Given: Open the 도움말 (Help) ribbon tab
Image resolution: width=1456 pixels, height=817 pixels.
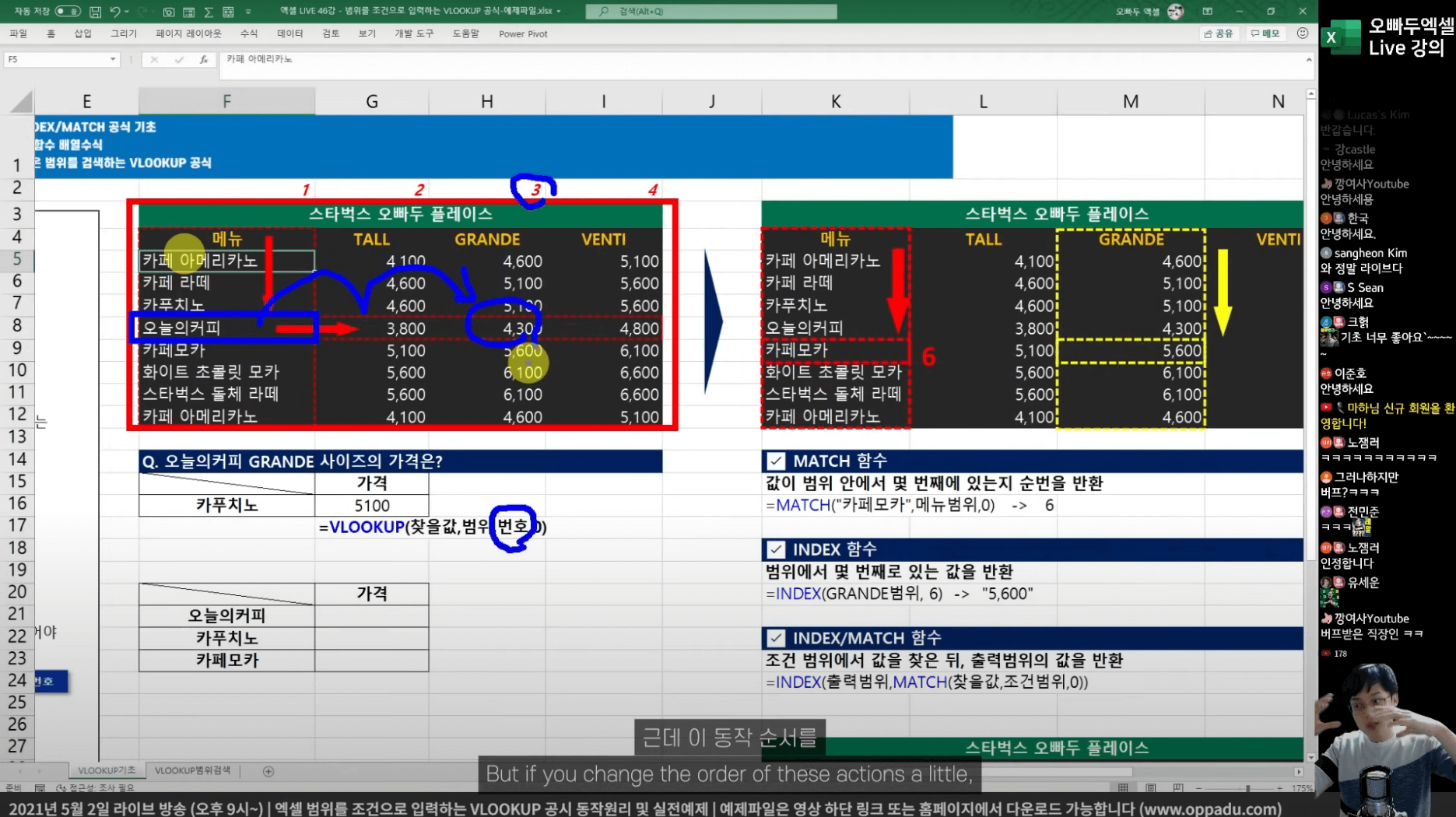Looking at the screenshot, I should 465,33.
